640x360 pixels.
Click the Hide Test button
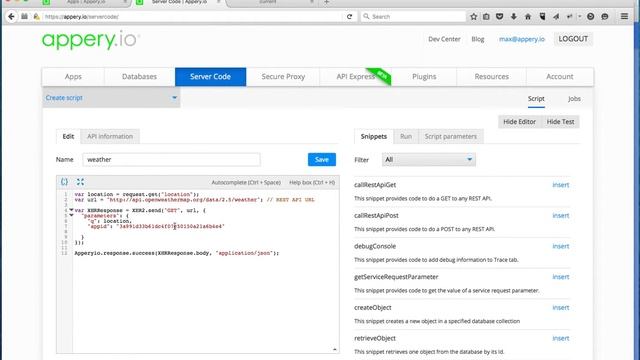560,122
